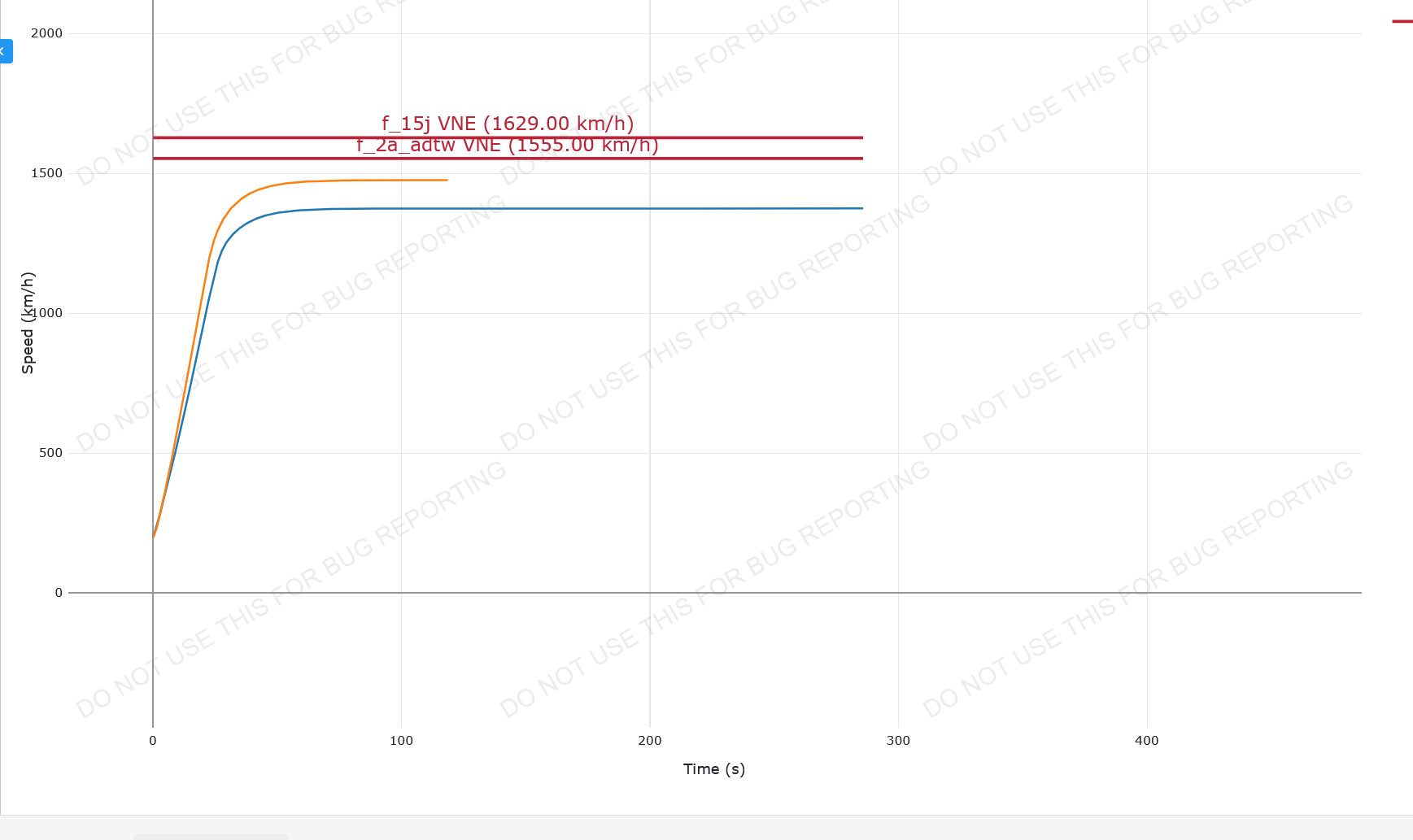The height and width of the screenshot is (840, 1413).
Task: Click the "Speed (km/h)" axis title
Action: coord(28,323)
